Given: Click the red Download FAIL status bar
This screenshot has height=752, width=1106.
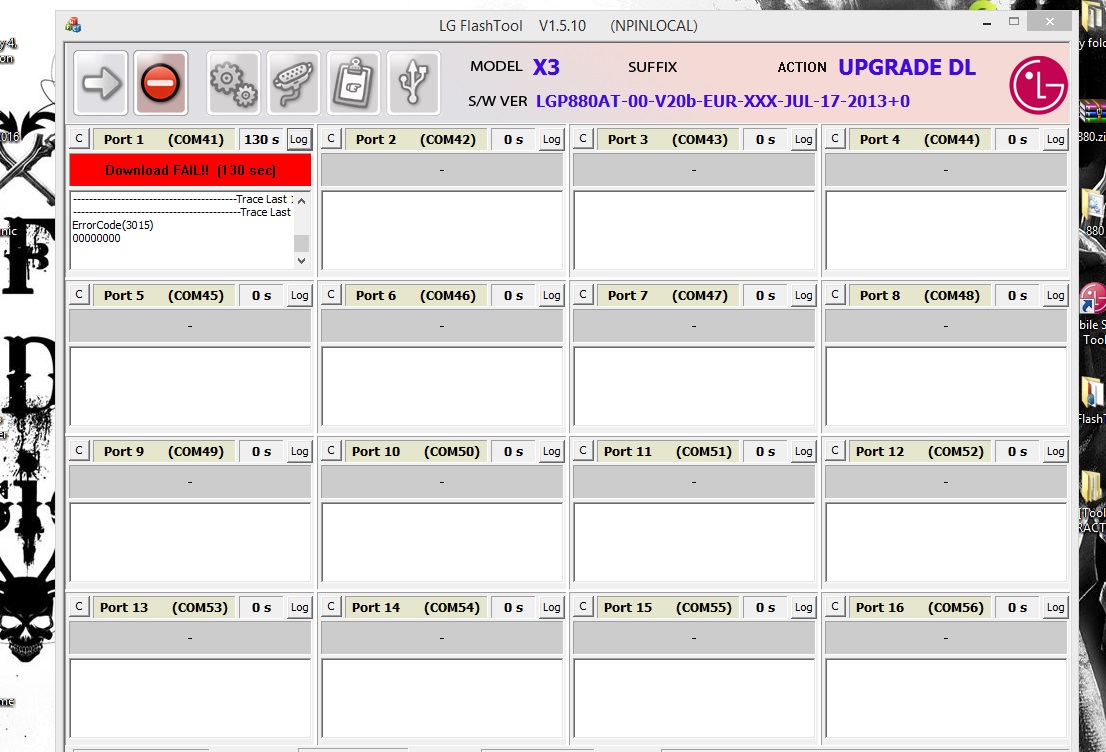Looking at the screenshot, I should (x=190, y=170).
